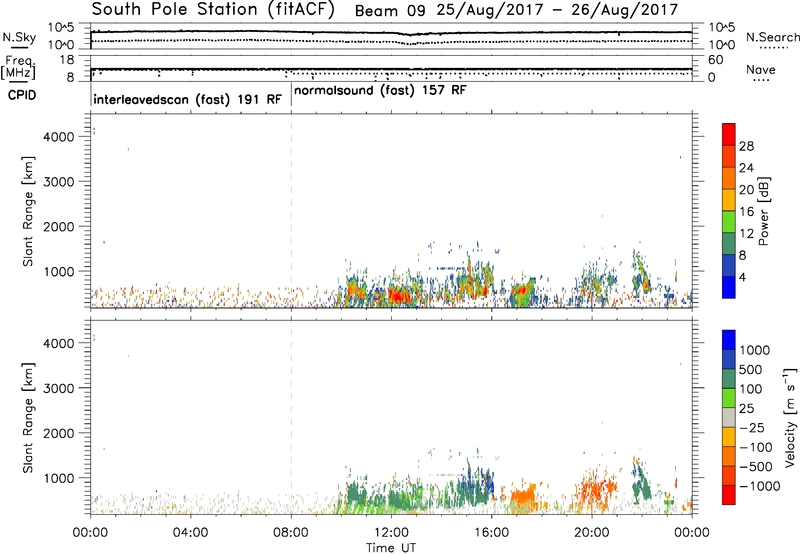Screen dimensions: 800x554
Task: Click the 3000 tick on velocity panel axis
Action: pyautogui.click(x=59, y=388)
